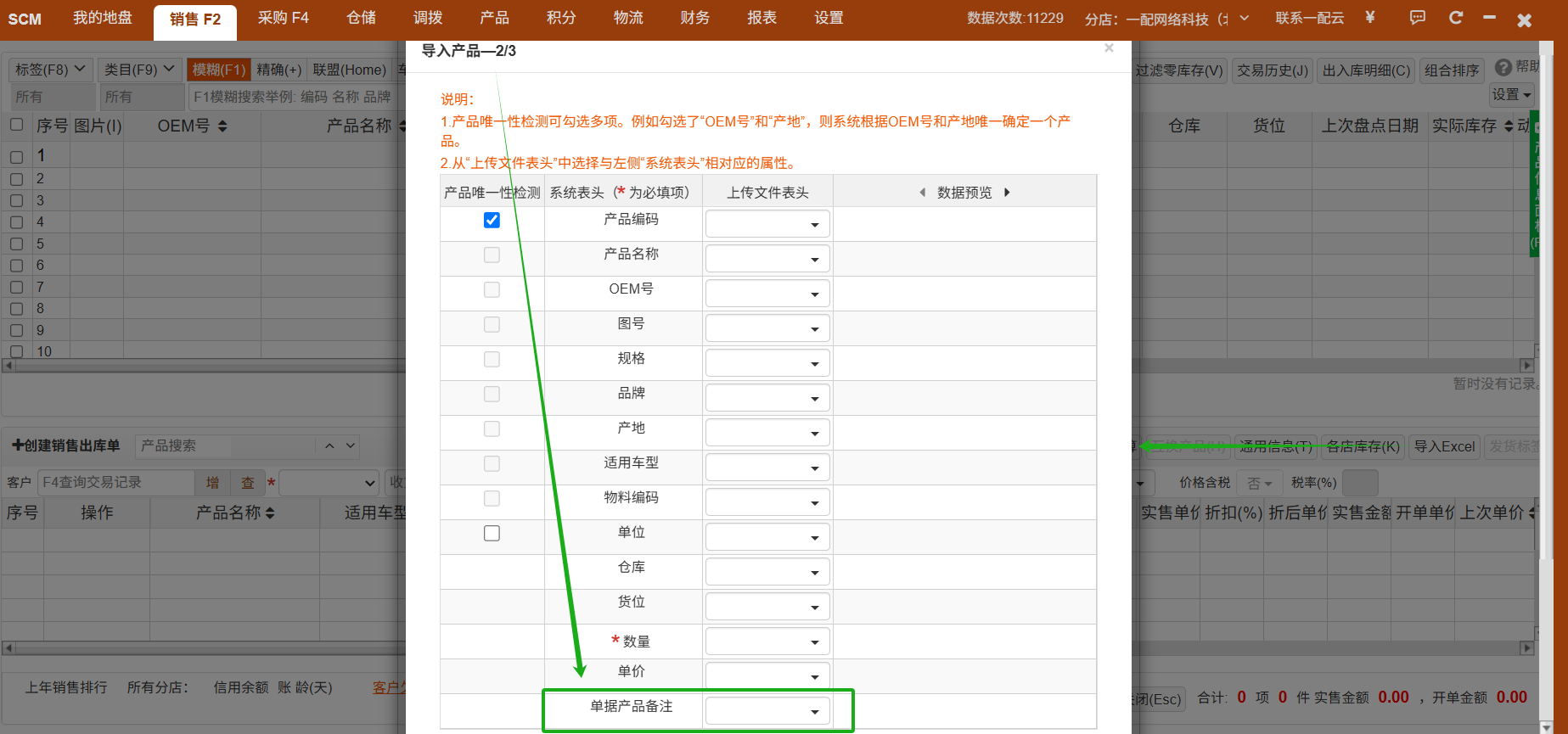Click 出入库明细(C) button

click(1367, 70)
